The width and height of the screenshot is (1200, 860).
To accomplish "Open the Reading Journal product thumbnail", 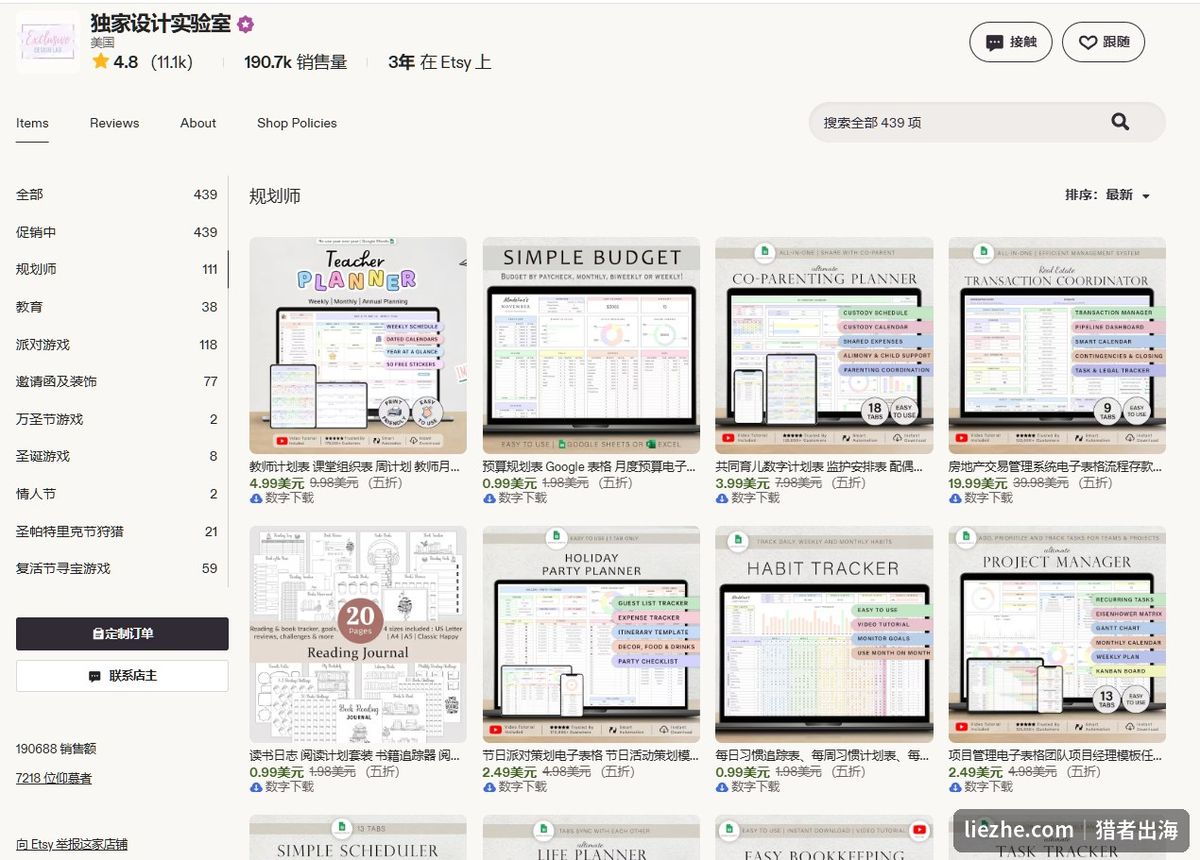I will 358,635.
